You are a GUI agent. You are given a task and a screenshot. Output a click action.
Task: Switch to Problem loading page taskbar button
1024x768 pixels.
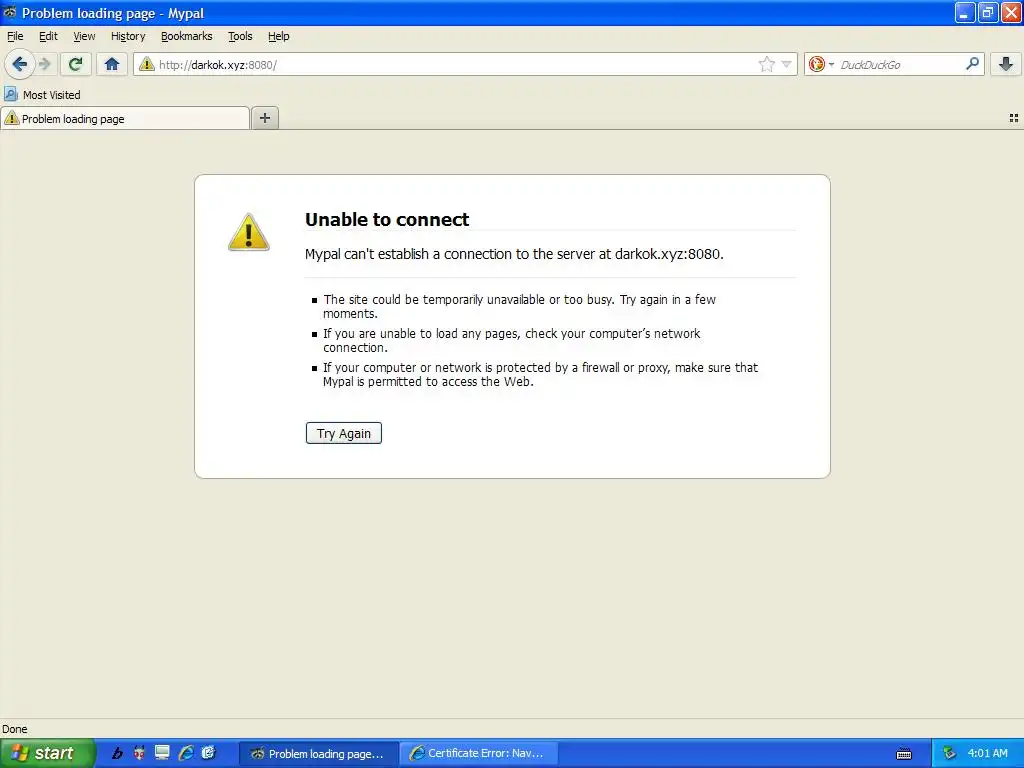point(318,754)
